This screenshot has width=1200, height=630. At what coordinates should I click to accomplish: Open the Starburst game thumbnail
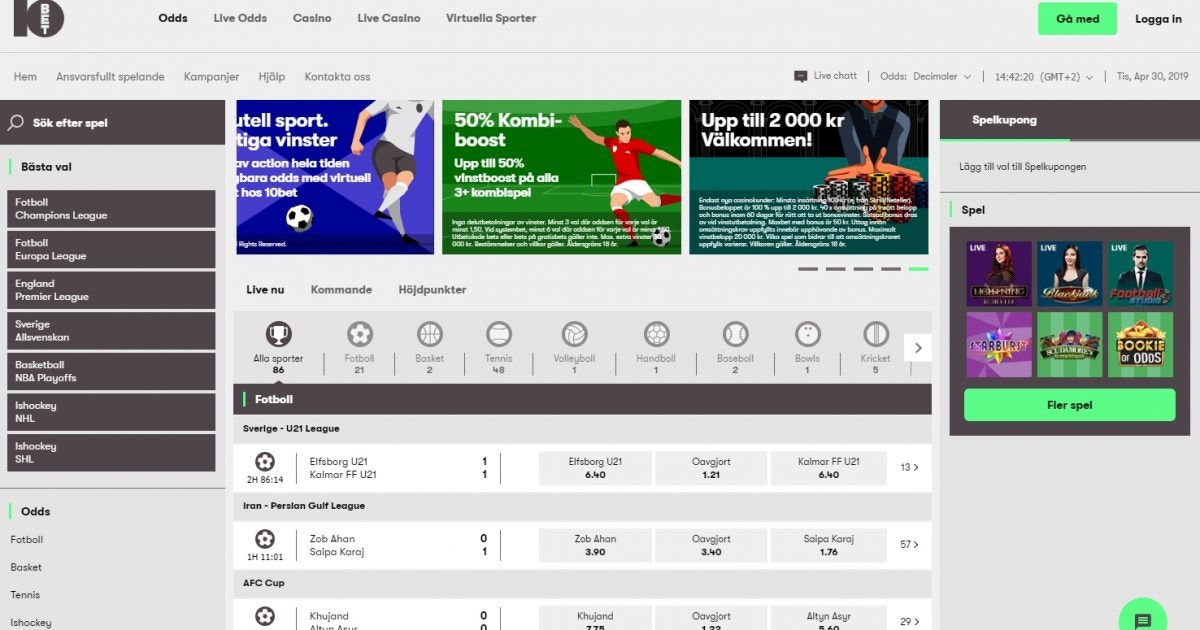click(x=997, y=343)
